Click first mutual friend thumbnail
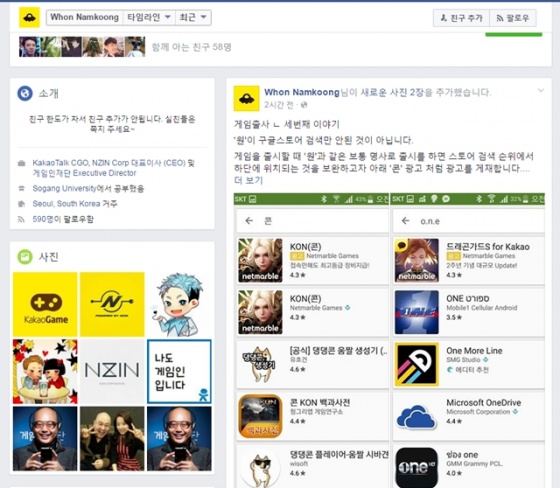560x488 pixels. 29,46
